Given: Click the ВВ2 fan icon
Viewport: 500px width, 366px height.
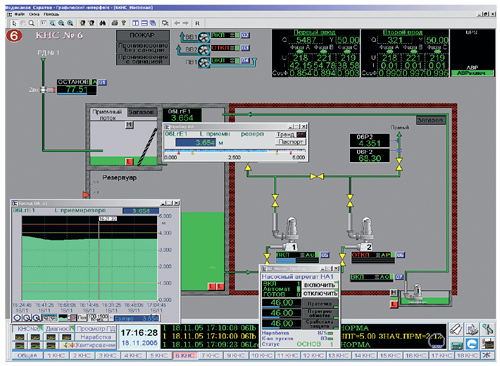Looking at the screenshot, I should click(204, 50).
